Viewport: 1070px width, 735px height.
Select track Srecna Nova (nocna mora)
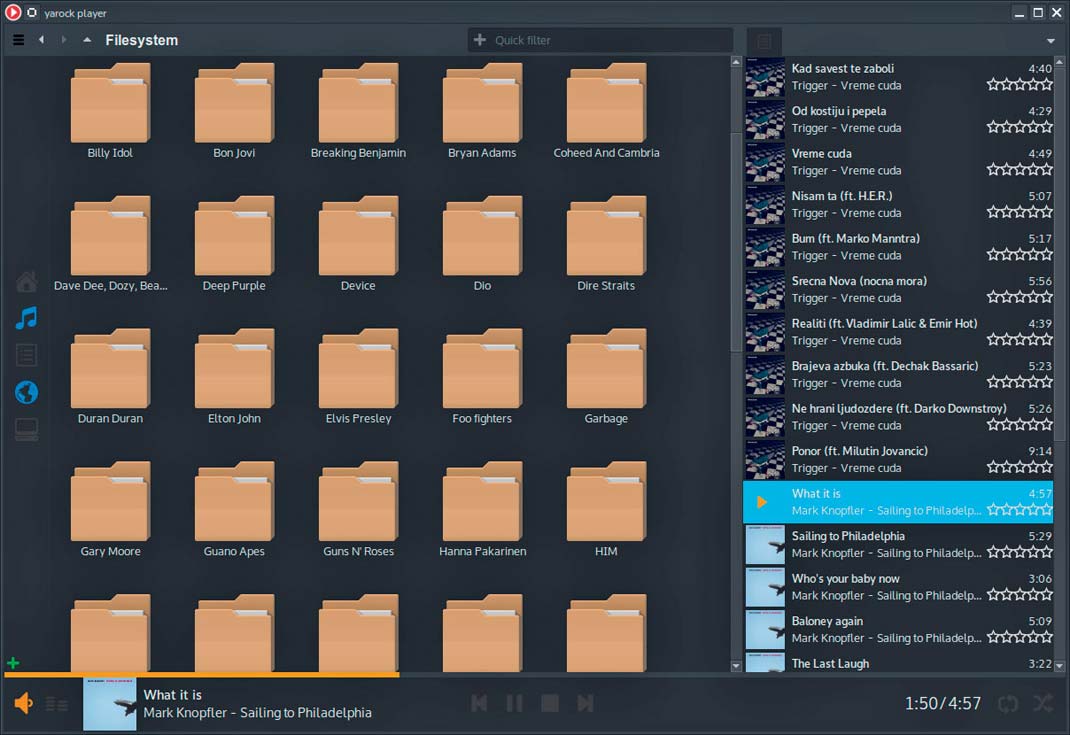pos(898,289)
